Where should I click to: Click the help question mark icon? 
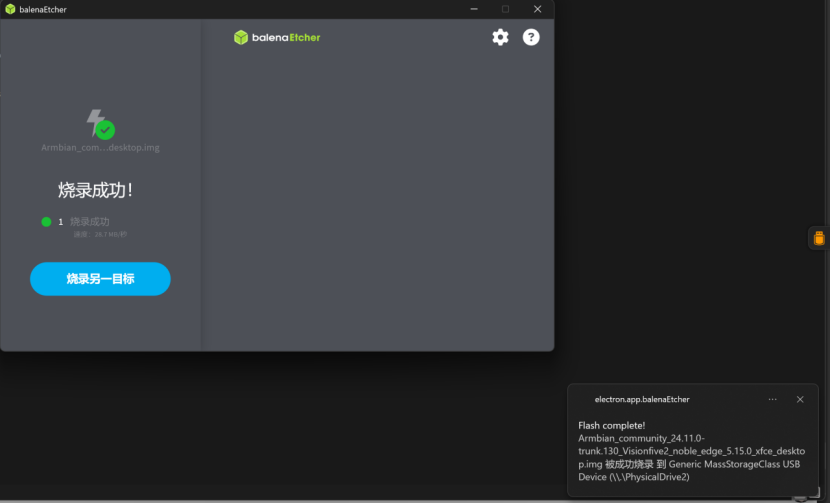pos(531,37)
